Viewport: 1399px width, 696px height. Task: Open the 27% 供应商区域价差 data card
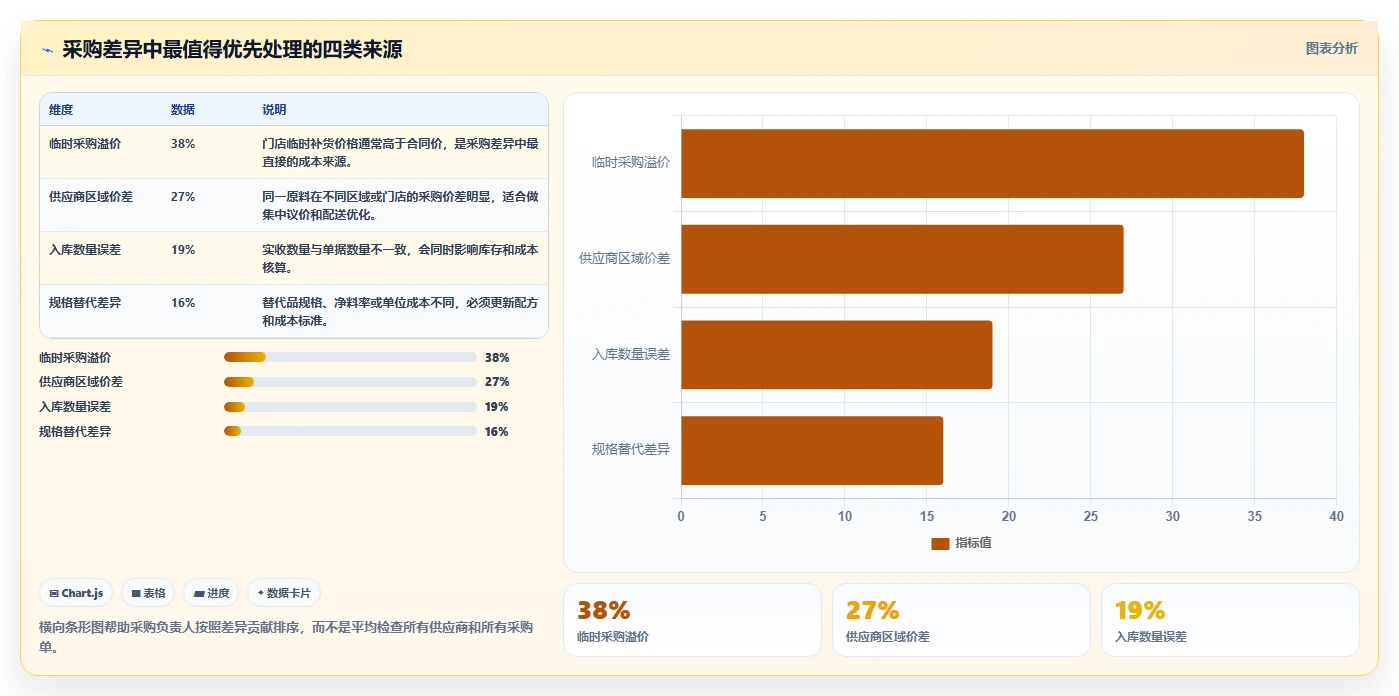pos(961,620)
